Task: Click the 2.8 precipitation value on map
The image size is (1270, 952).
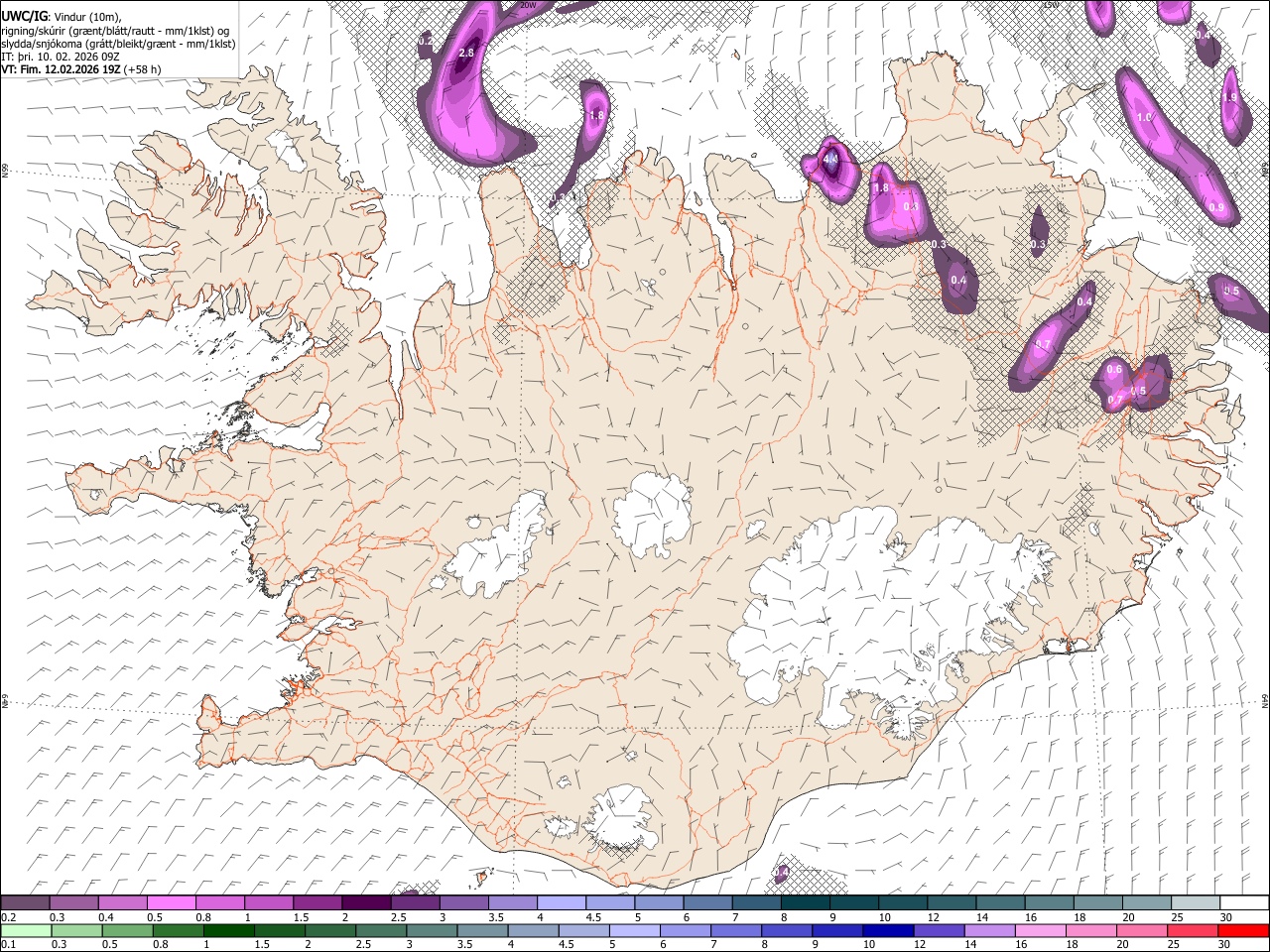Action: [x=467, y=53]
